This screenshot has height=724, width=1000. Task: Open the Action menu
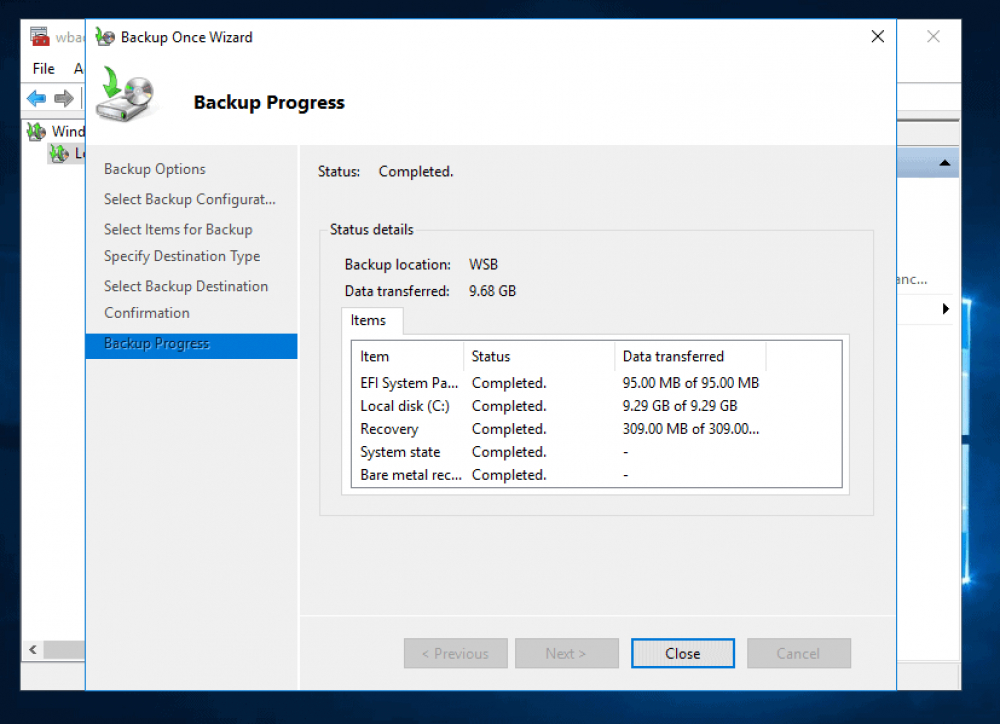[x=77, y=68]
